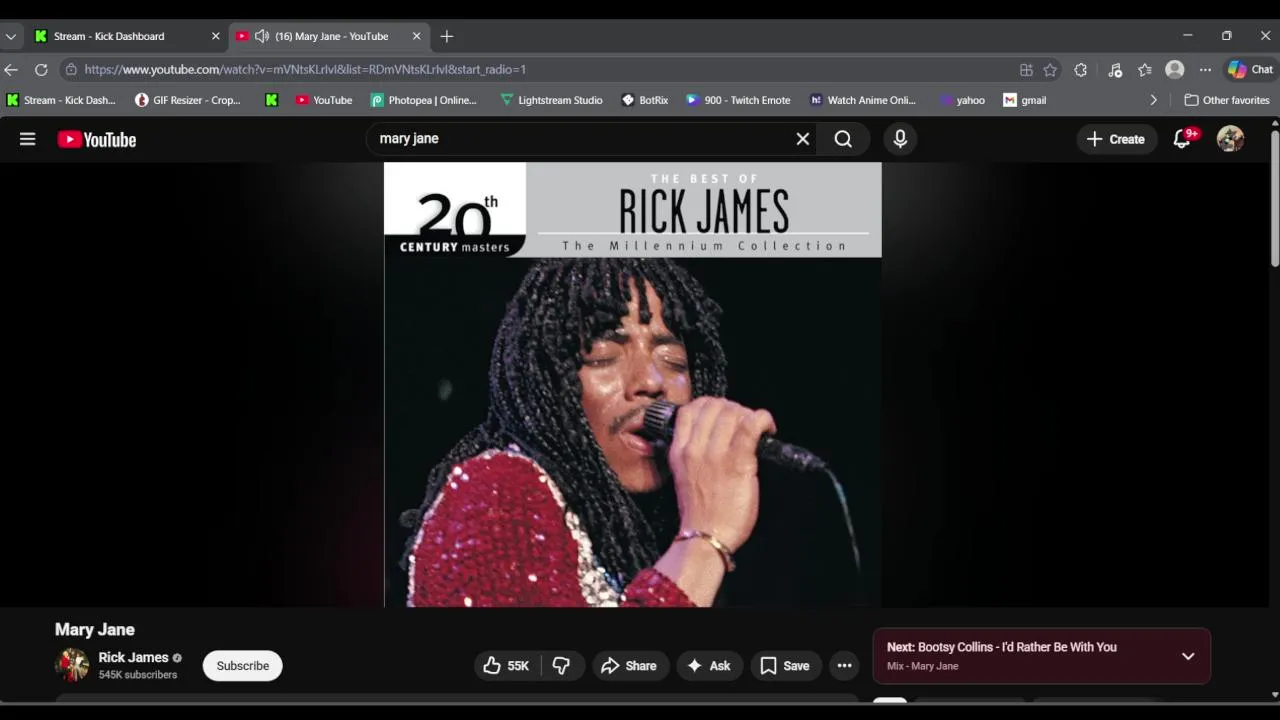This screenshot has height=720, width=1280.
Task: Open a new browser tab
Action: 447,36
